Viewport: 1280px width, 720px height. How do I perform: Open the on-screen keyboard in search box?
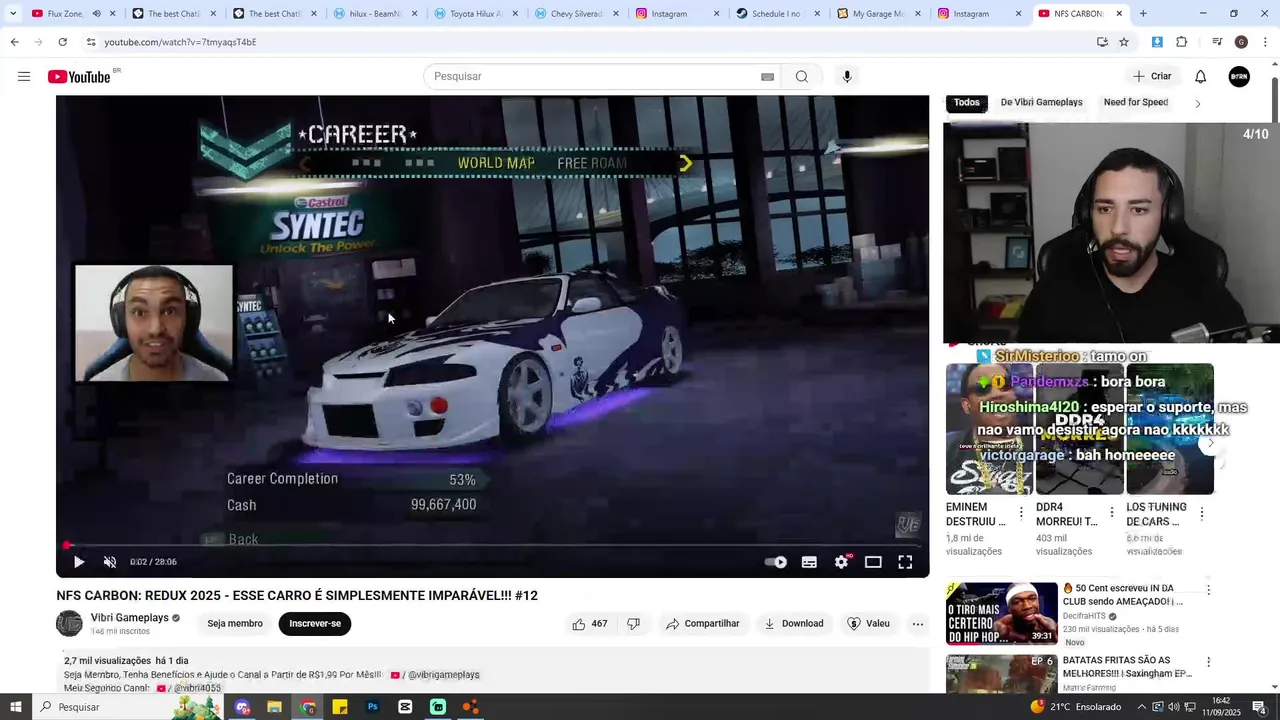[767, 77]
